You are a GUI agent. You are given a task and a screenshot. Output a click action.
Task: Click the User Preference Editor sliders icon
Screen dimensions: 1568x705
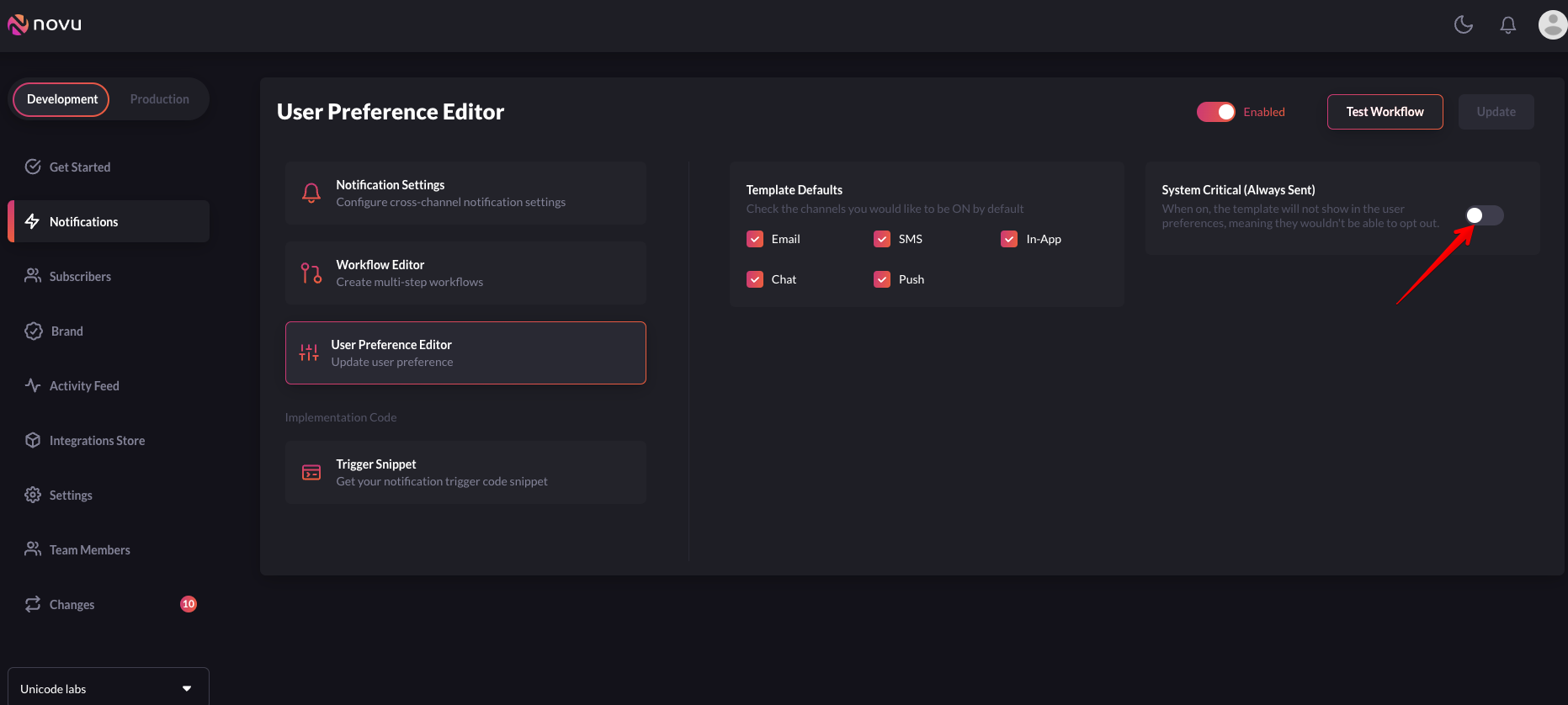point(309,352)
